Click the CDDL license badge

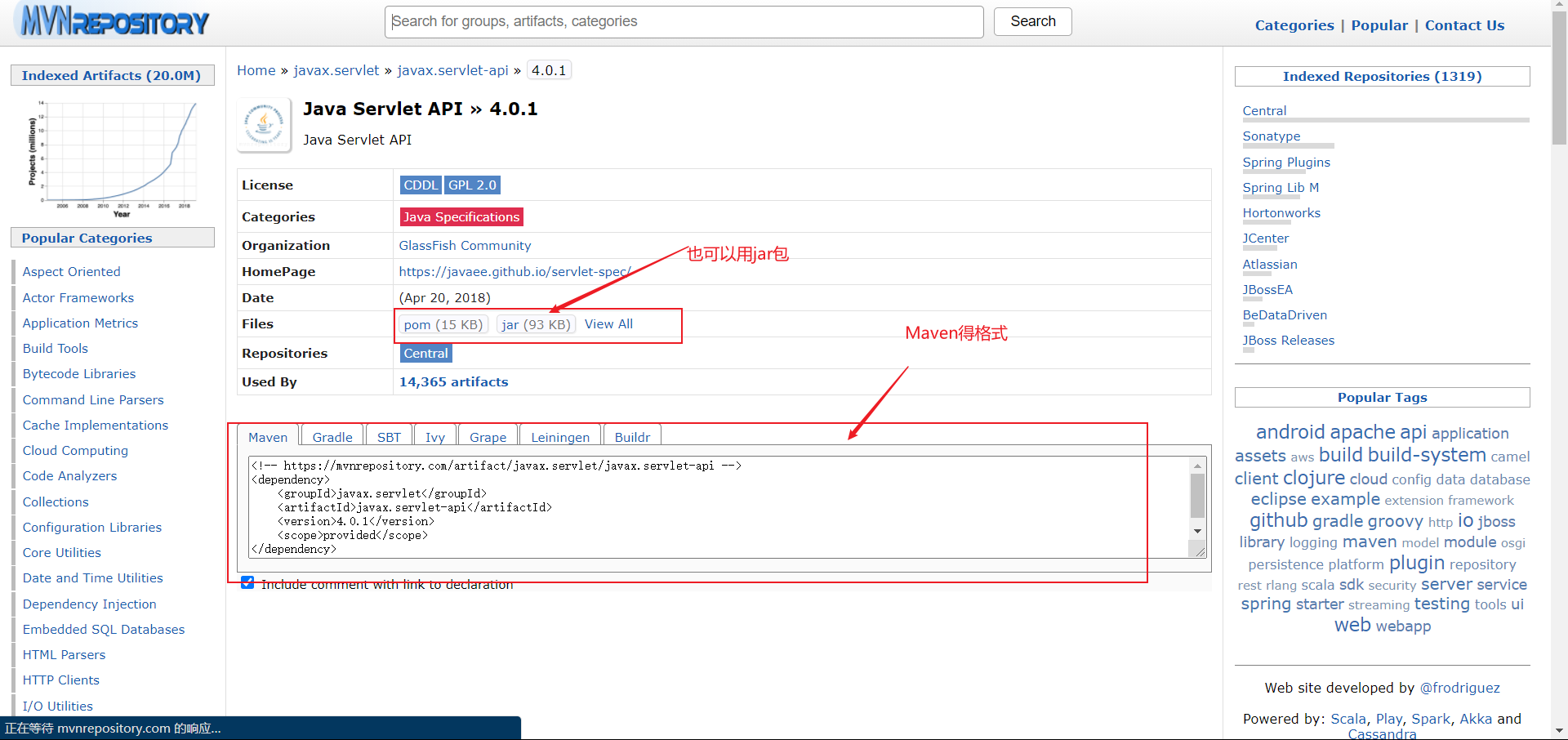421,185
